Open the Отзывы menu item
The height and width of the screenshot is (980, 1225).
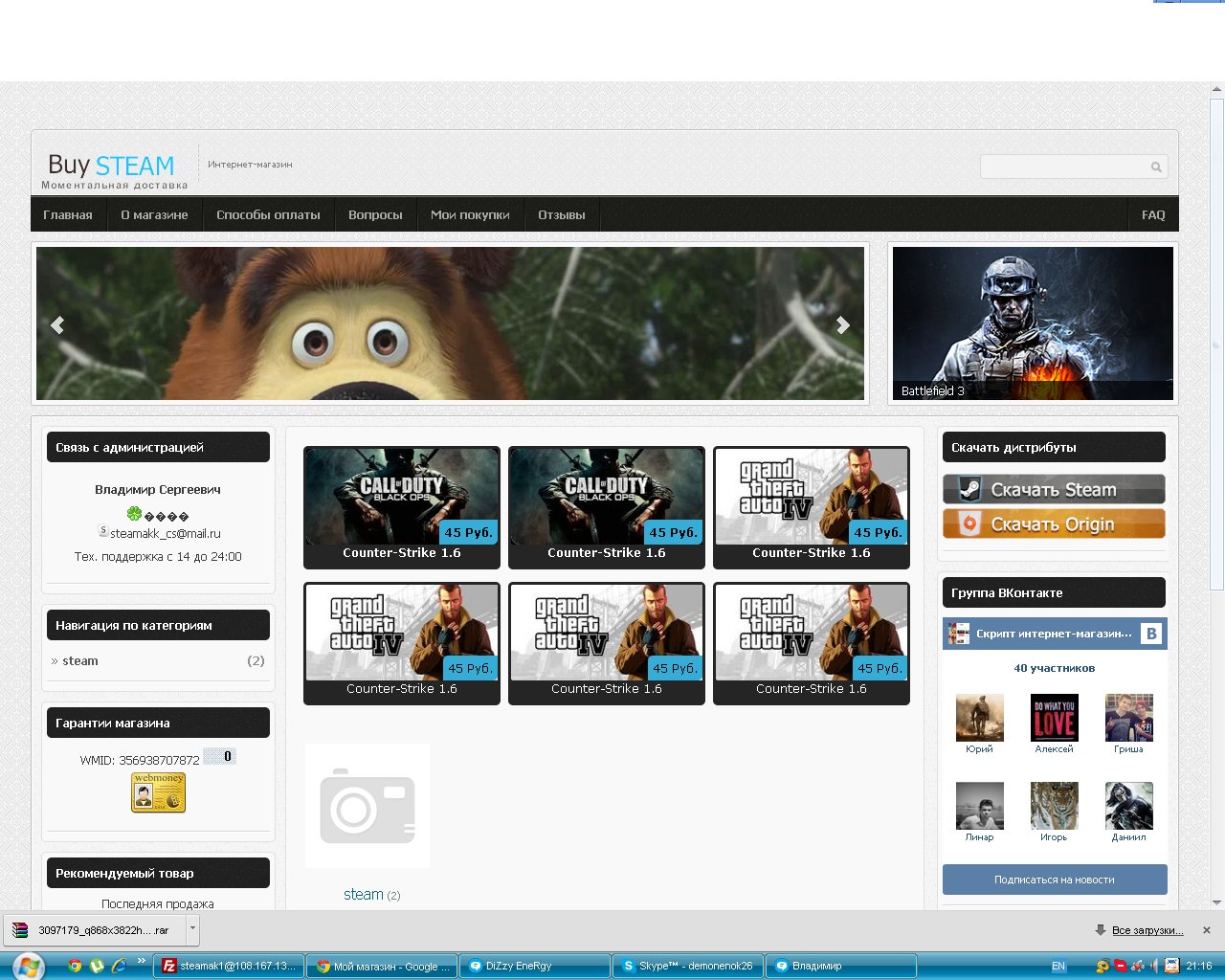tap(562, 214)
